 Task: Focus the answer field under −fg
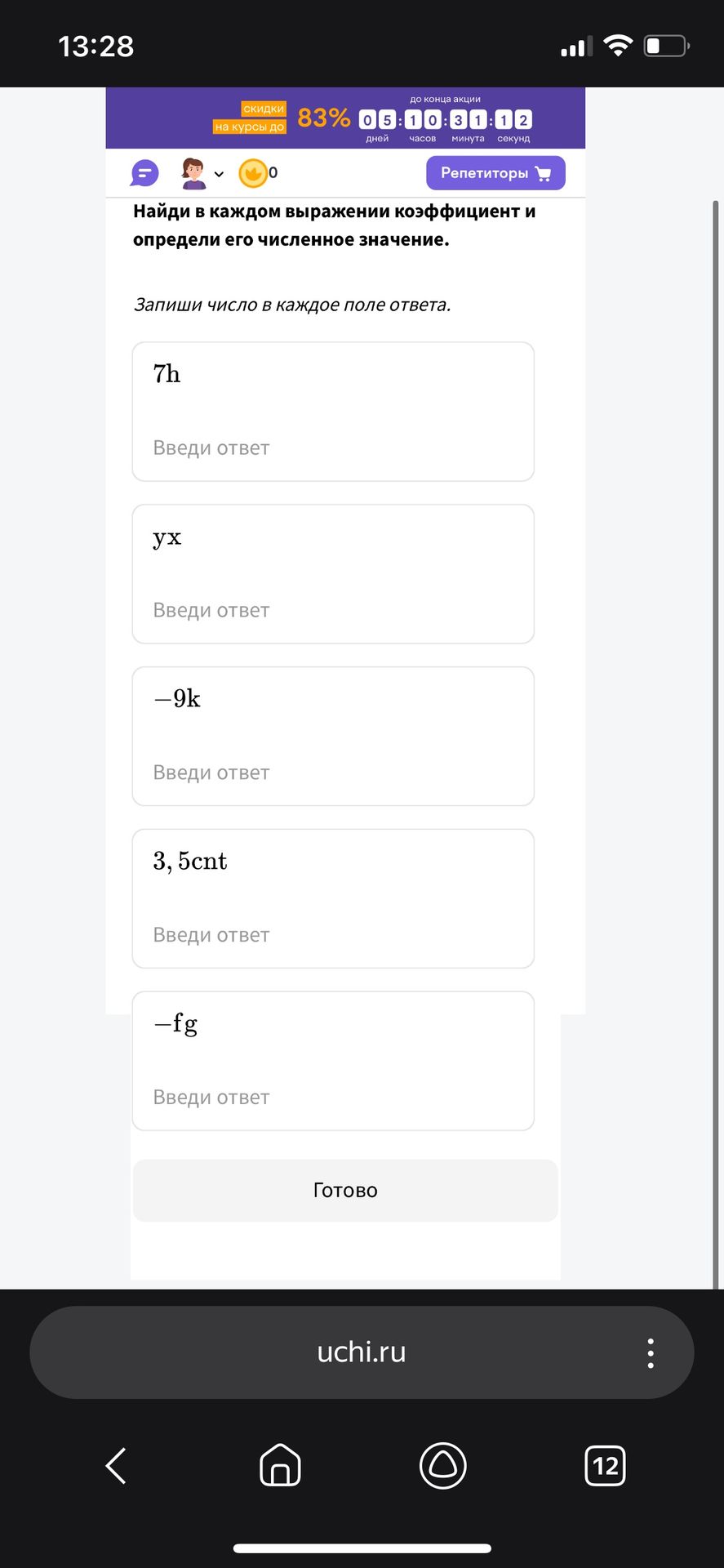(x=333, y=1098)
